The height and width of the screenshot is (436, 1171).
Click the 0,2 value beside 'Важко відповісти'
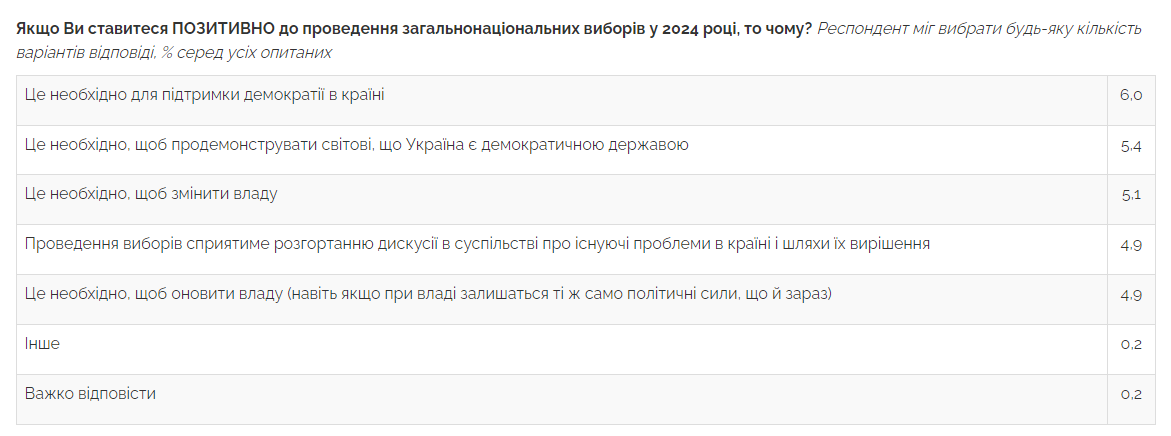1131,395
